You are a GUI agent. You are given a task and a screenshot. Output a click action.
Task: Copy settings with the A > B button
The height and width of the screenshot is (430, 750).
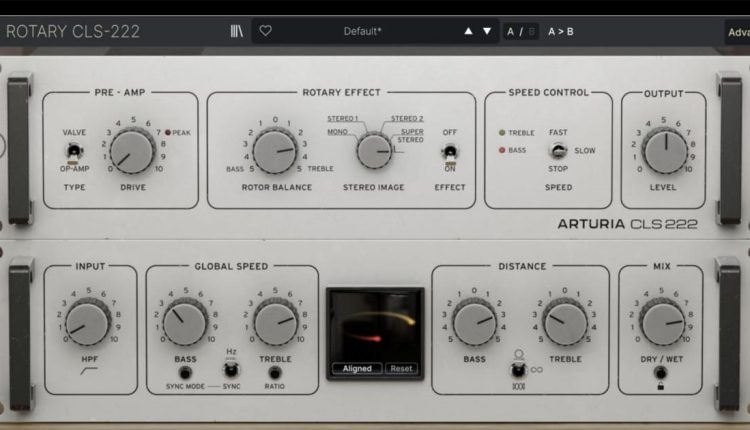pos(561,32)
